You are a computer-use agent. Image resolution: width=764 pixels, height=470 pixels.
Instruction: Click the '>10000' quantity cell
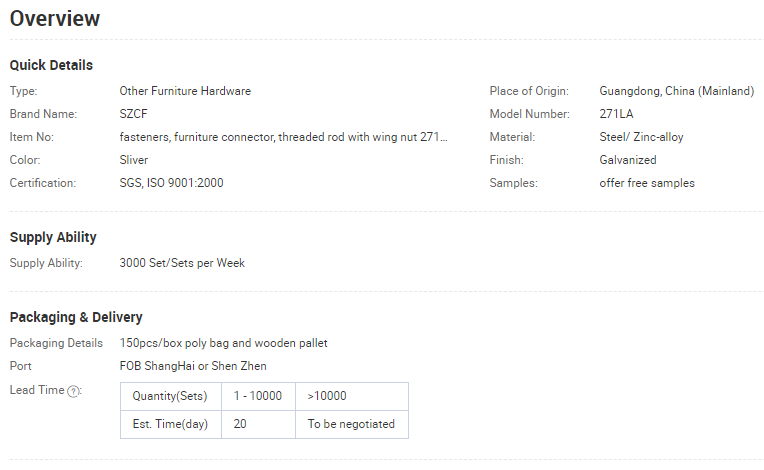click(x=352, y=396)
